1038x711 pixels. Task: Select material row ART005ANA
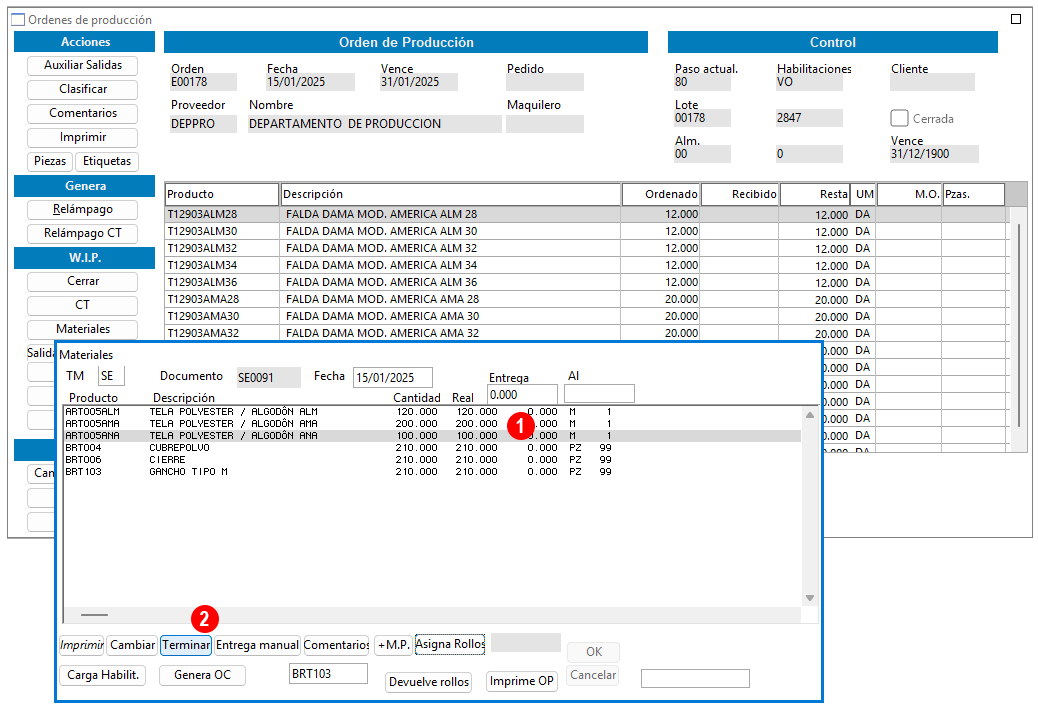(x=432, y=436)
